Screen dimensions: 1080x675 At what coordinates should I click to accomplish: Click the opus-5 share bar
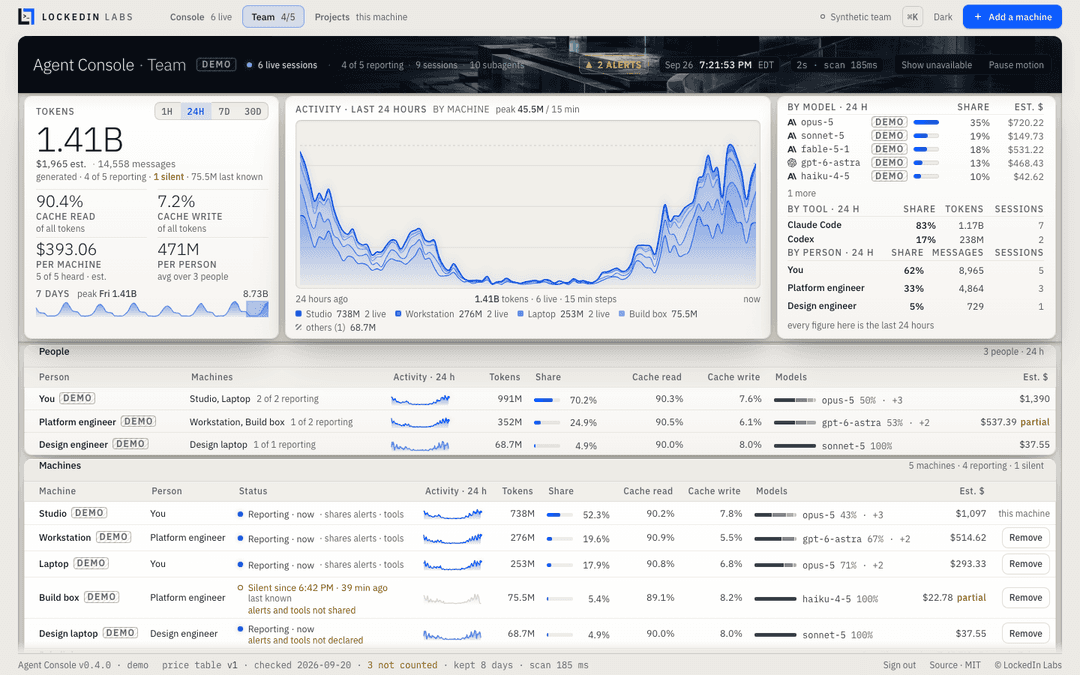click(926, 123)
